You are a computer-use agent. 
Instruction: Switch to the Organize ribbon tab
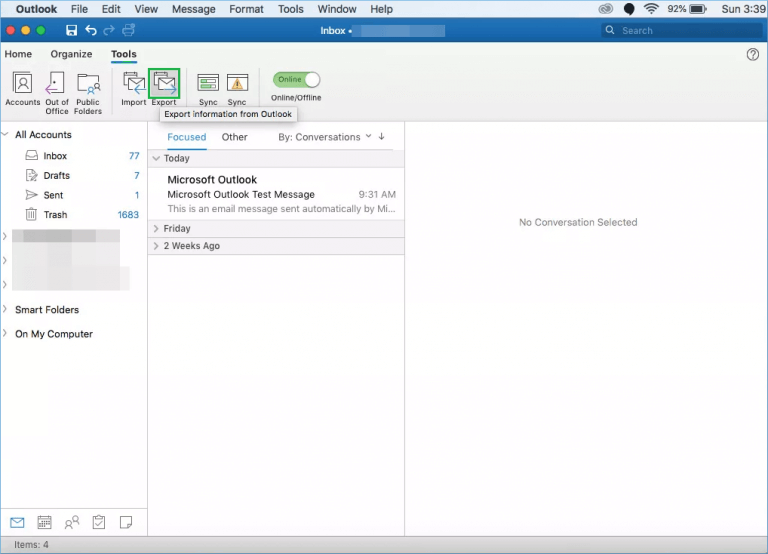72,54
